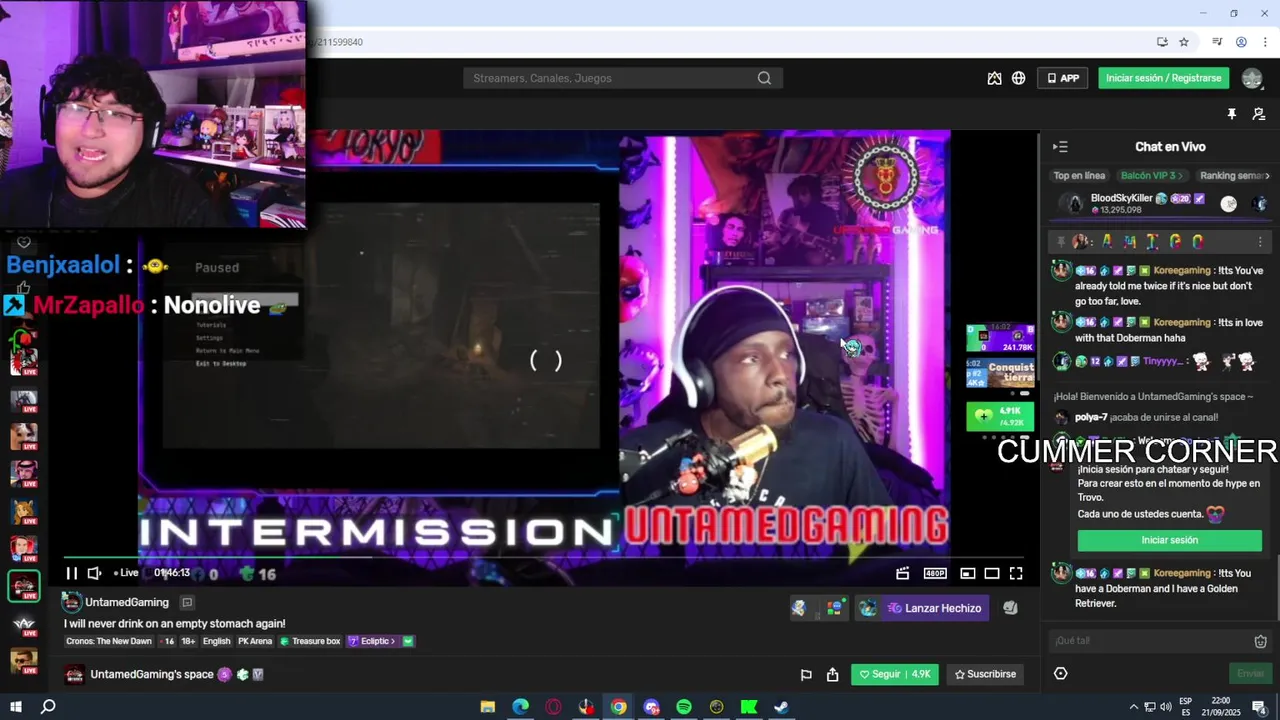Click the APP download button
This screenshot has height=720, width=1280.
point(1063,78)
